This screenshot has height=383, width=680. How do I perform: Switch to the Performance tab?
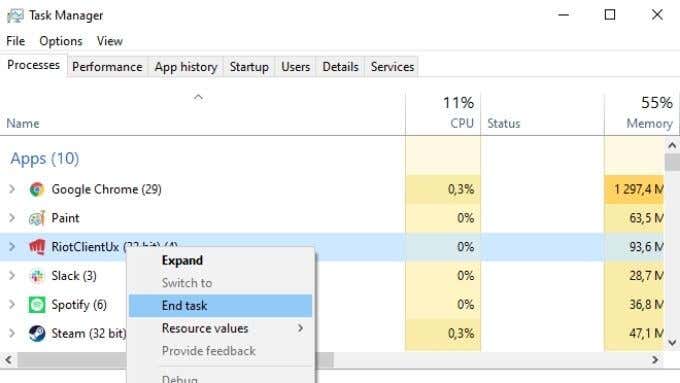107,67
